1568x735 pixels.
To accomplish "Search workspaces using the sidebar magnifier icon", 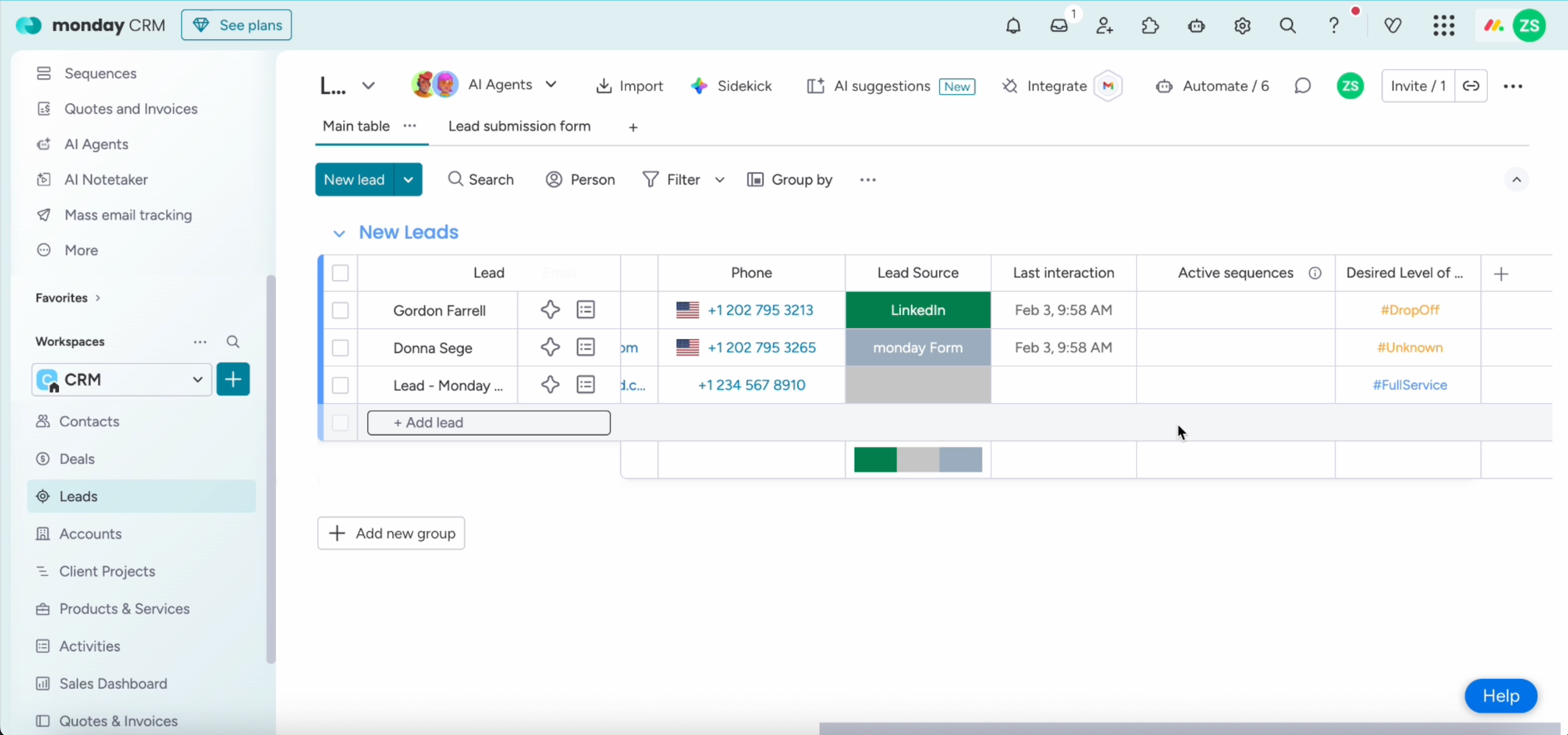I will point(232,342).
